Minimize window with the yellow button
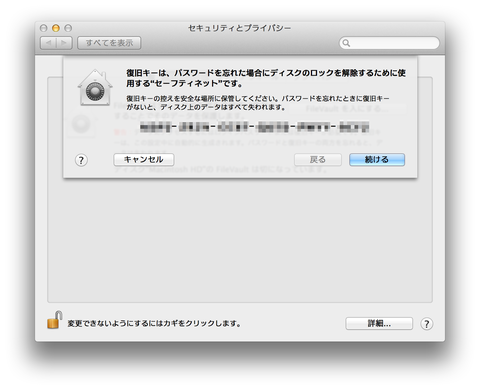This screenshot has height=390, width=480. 56,28
